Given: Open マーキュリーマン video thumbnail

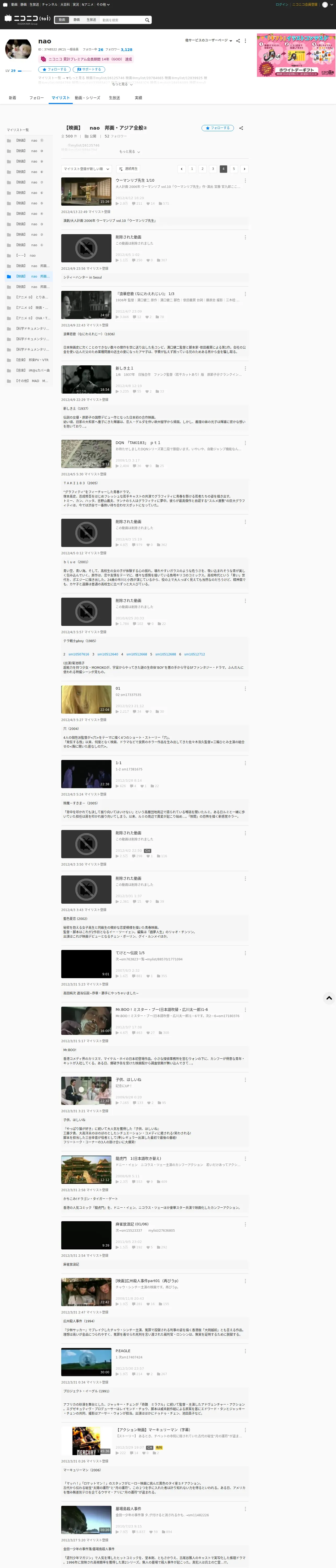Looking at the screenshot, I should 86,1441.
